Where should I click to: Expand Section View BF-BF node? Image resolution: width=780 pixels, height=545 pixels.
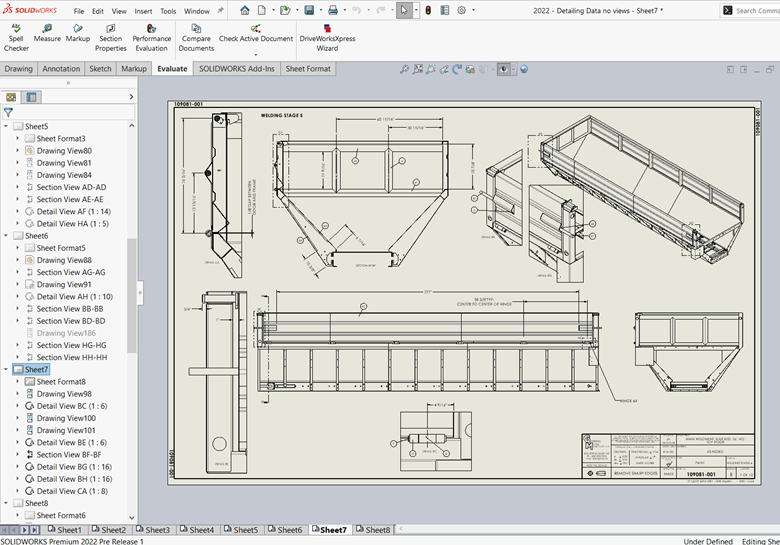click(17, 455)
